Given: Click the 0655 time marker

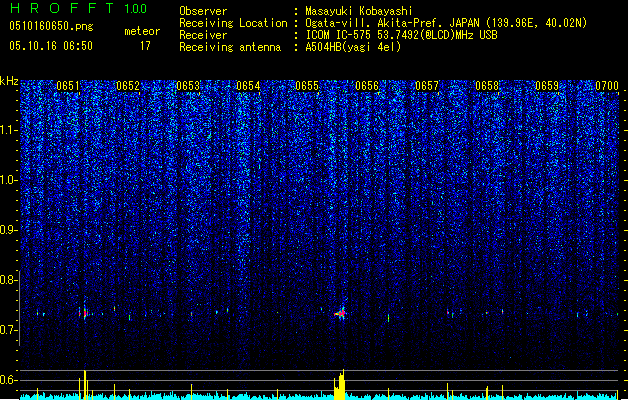Looking at the screenshot, I should pos(307,86).
